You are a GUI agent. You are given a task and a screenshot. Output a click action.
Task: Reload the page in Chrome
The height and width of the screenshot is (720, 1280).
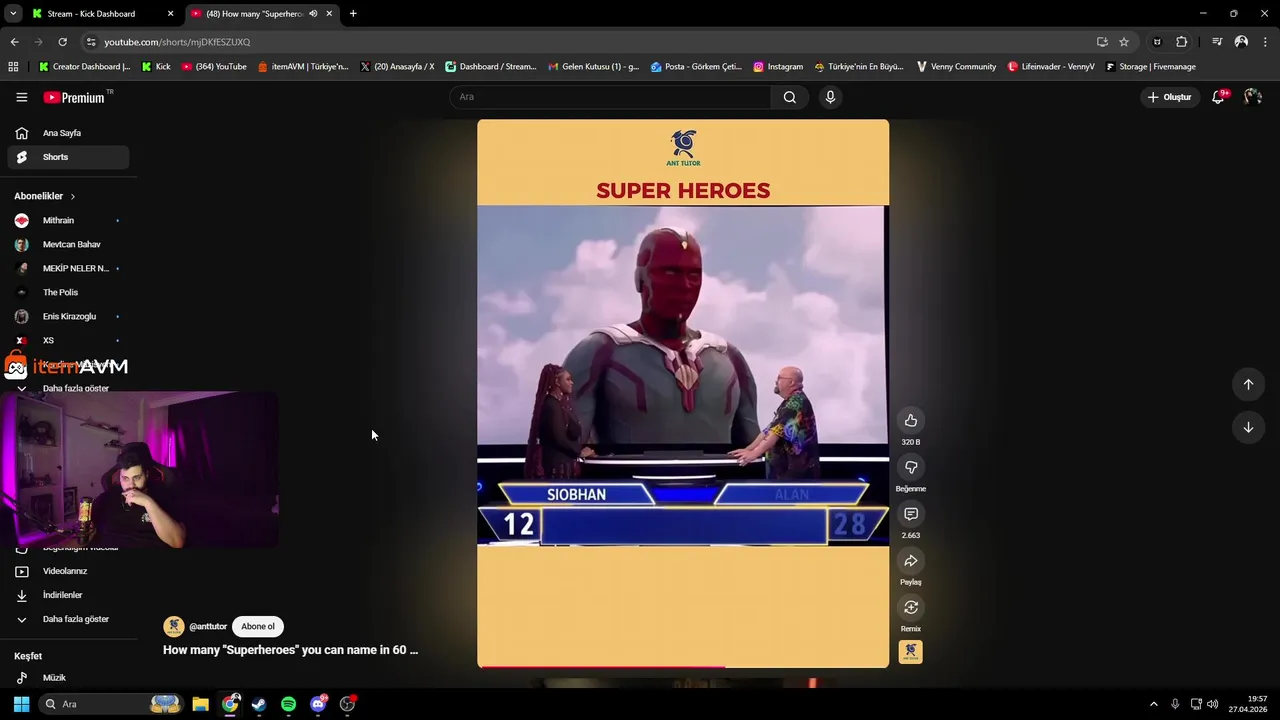pos(62,42)
